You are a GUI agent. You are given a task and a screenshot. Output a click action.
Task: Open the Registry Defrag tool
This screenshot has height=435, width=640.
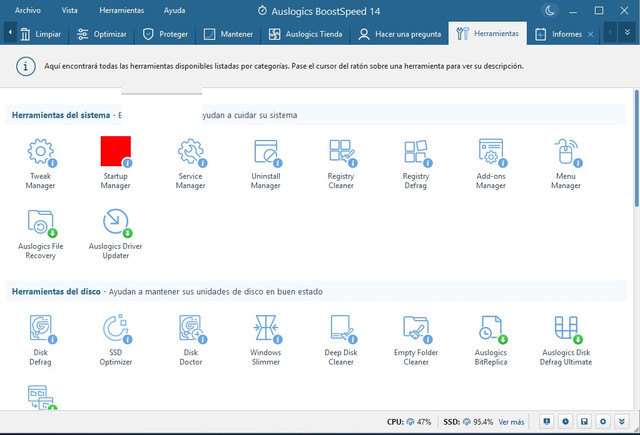click(416, 164)
